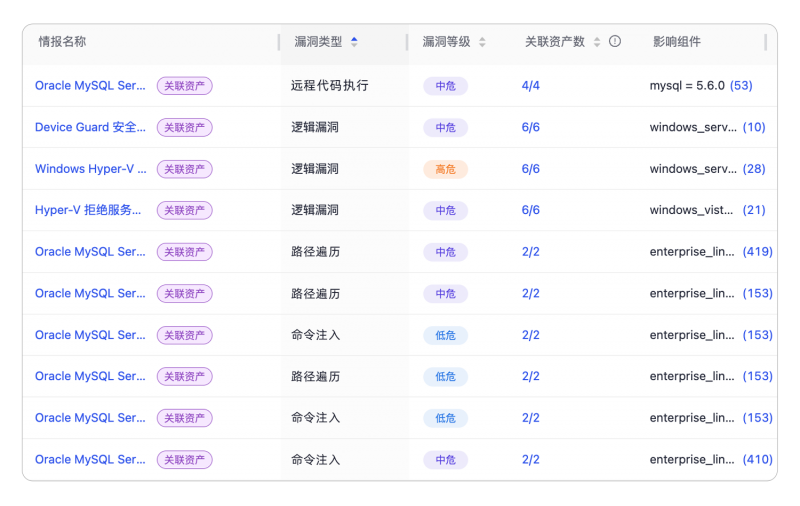
Task: Open 6/6 assets count in Hyper-V 拒绝服务 row
Action: (x=531, y=210)
